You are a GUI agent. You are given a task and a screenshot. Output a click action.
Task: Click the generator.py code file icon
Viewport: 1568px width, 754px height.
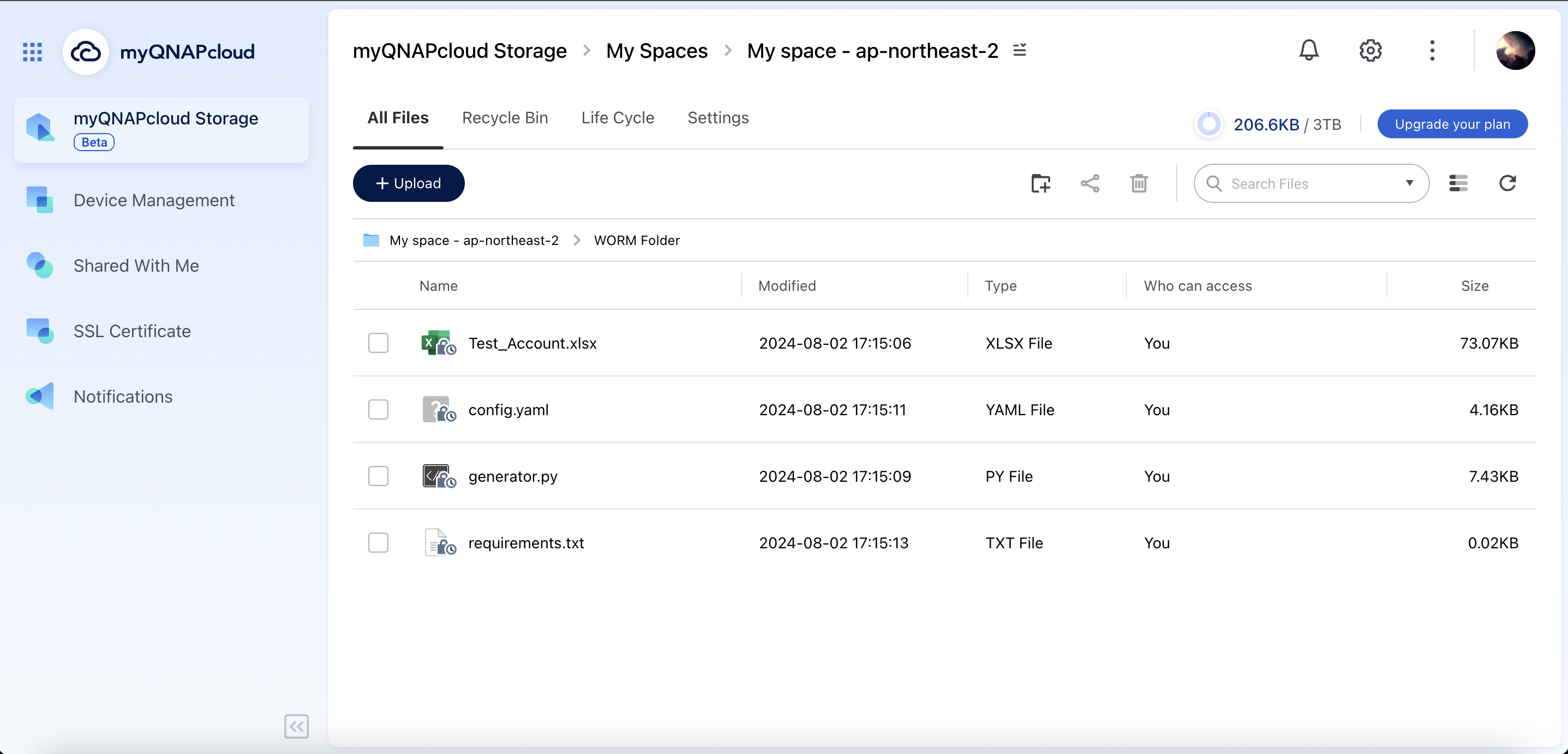click(438, 476)
